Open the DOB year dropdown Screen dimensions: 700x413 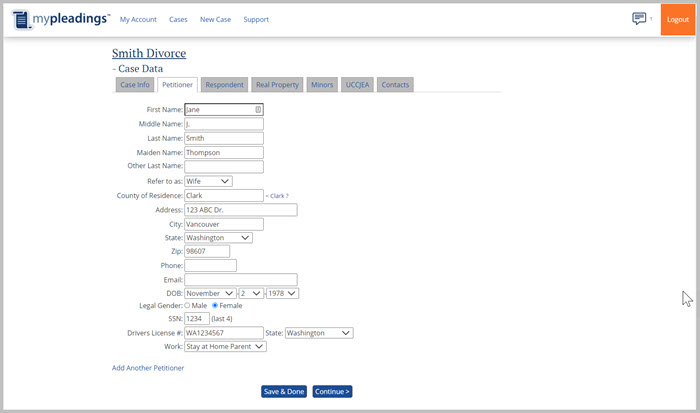(x=282, y=293)
